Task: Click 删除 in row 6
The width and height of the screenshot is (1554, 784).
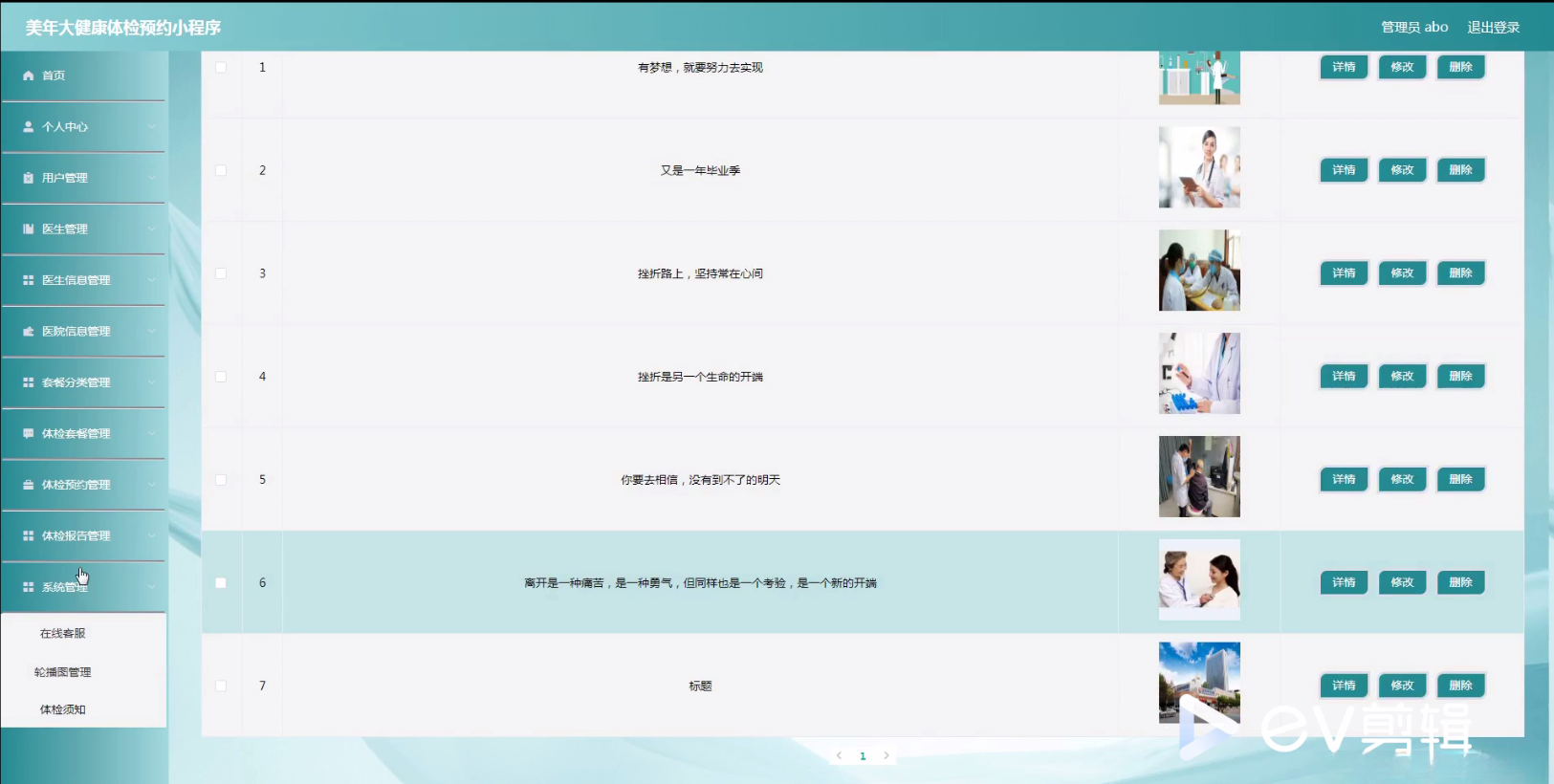Action: (1460, 582)
